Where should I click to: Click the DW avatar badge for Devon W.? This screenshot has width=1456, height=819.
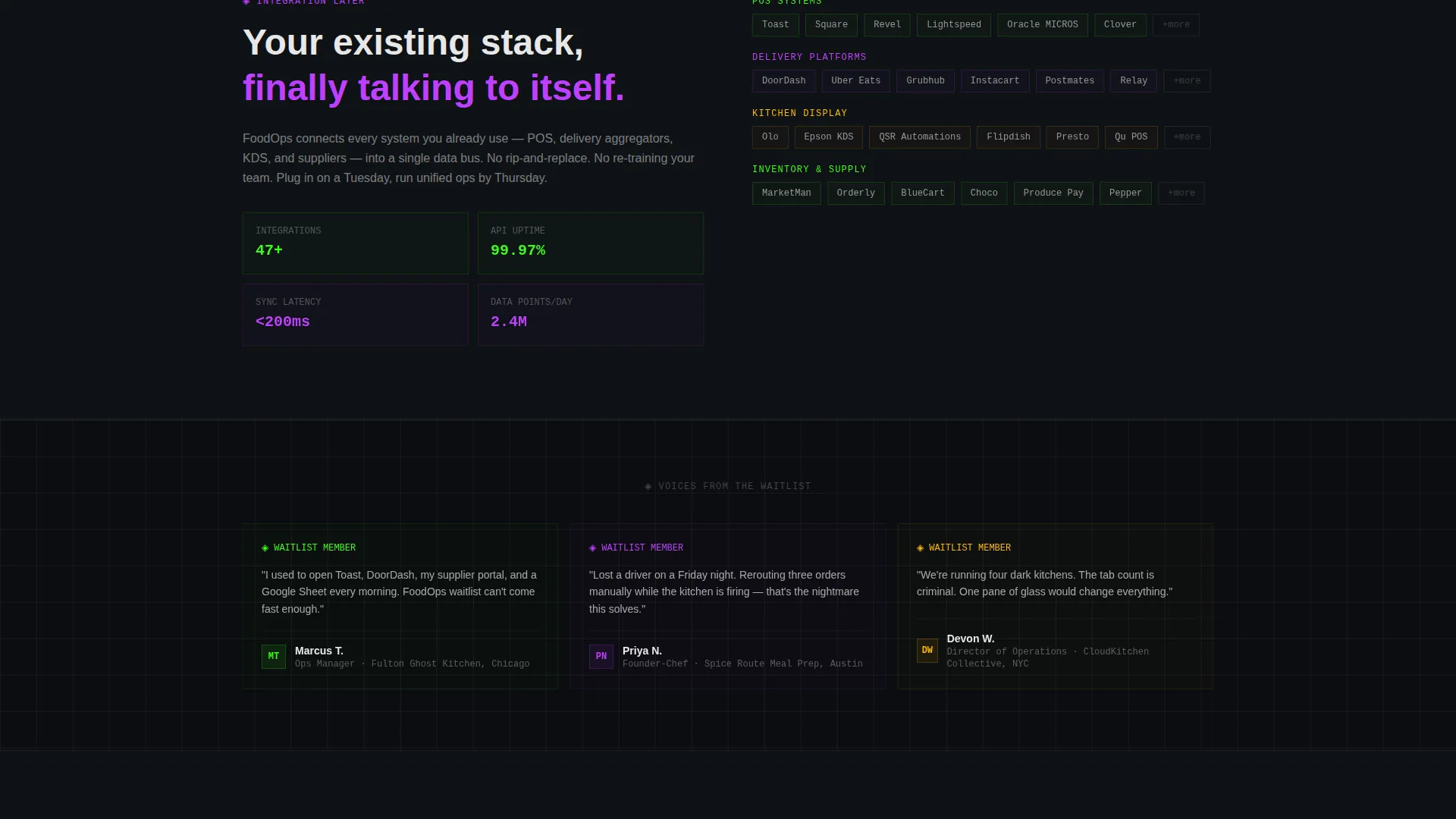(x=927, y=651)
